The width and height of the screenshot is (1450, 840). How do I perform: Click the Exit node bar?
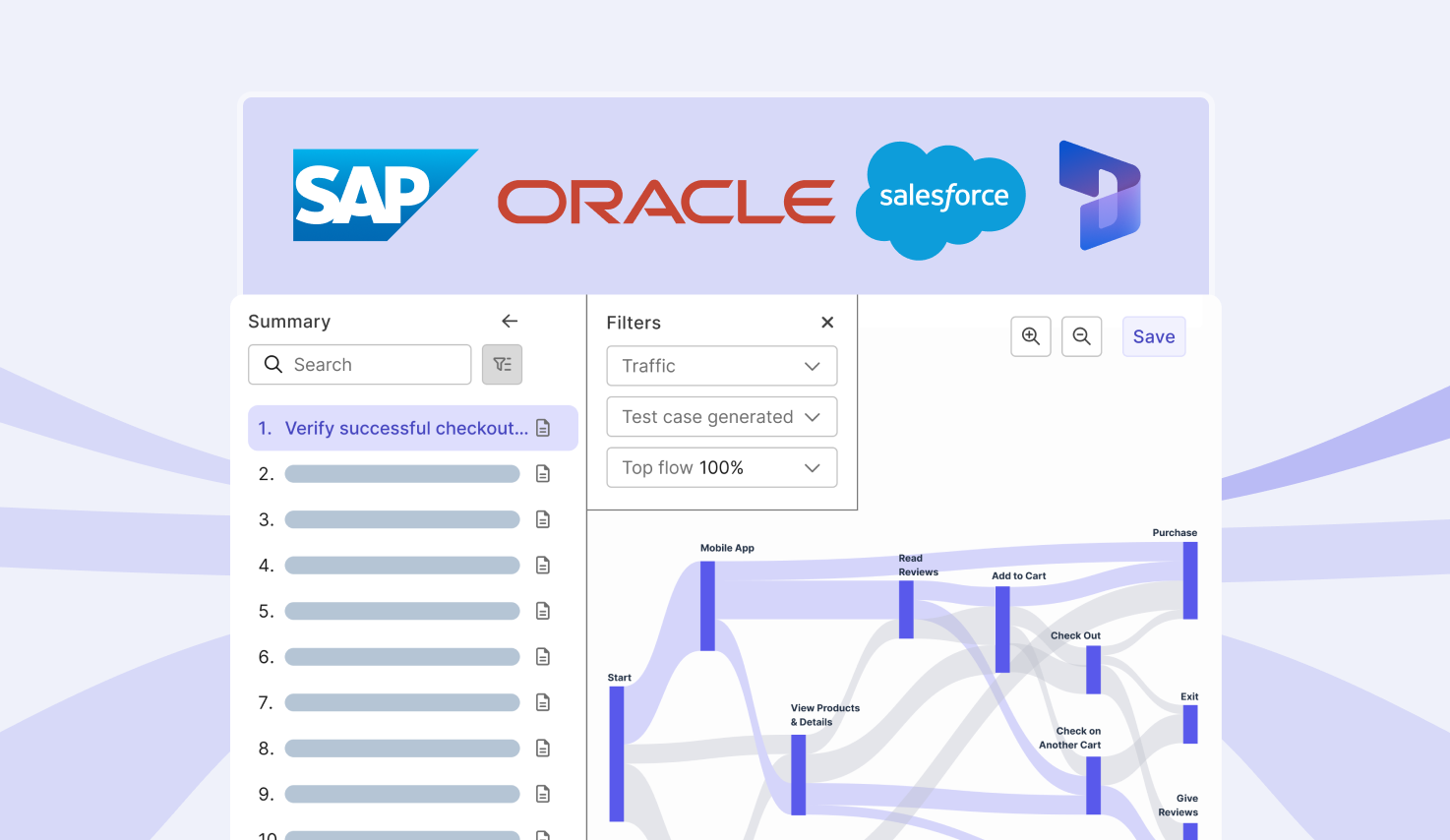click(1190, 725)
